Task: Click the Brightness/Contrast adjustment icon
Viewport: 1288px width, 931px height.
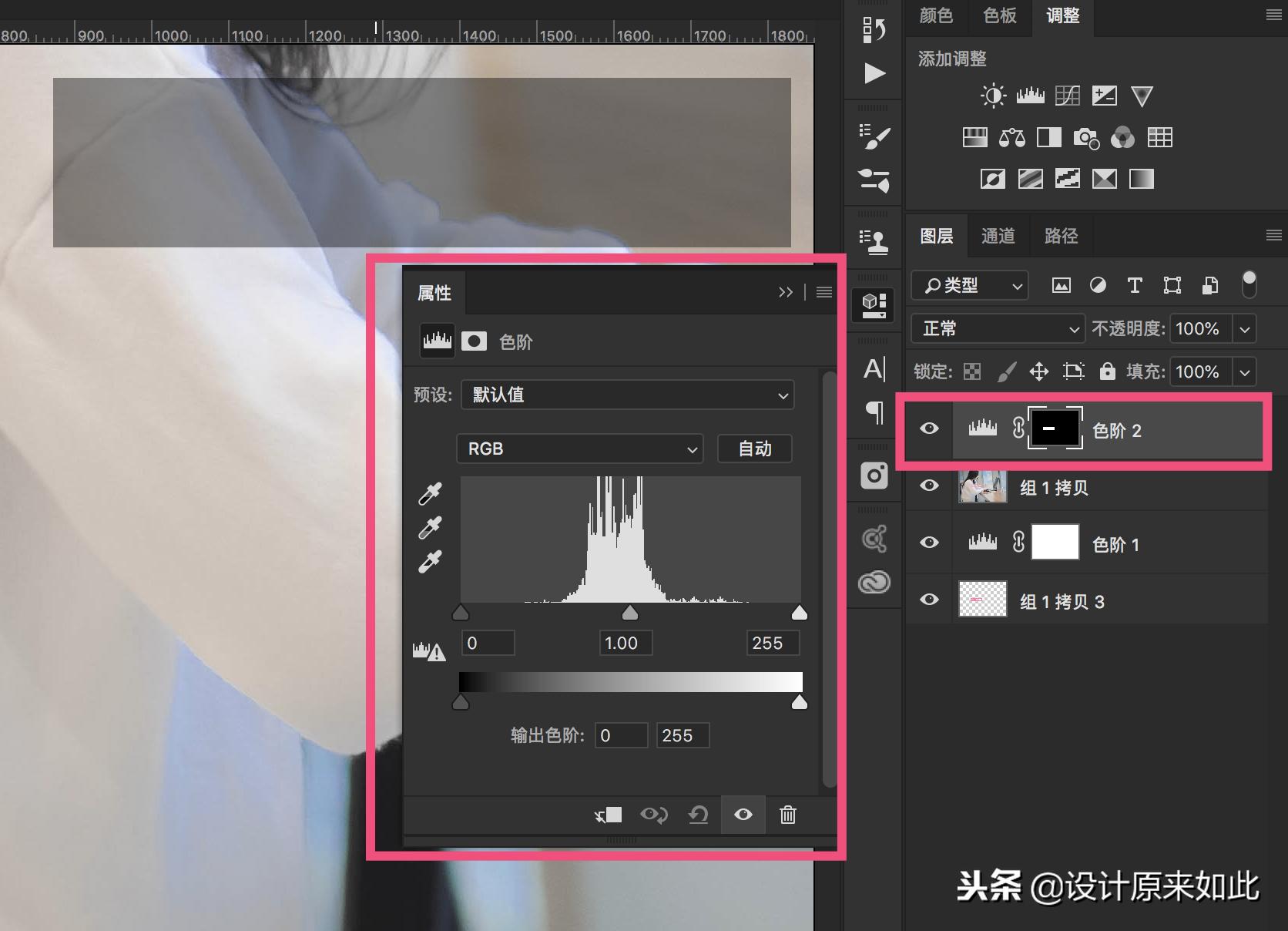Action: 992,96
